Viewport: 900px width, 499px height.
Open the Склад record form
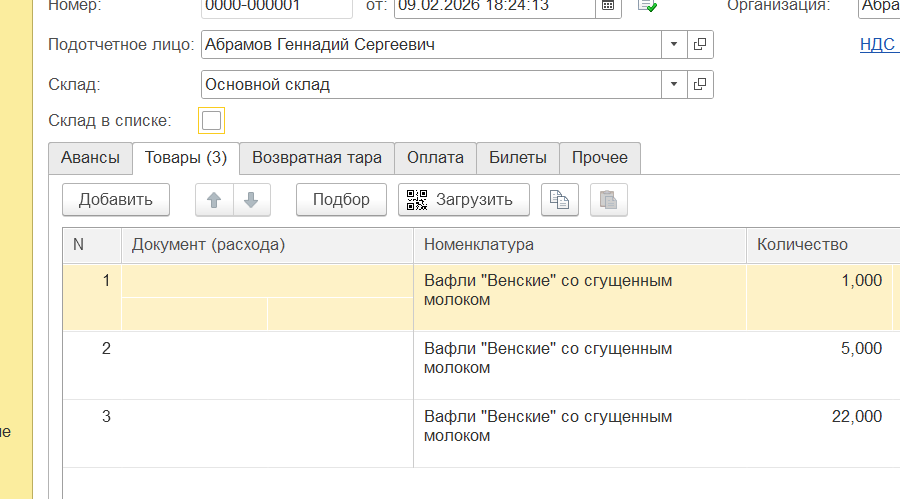click(x=700, y=85)
